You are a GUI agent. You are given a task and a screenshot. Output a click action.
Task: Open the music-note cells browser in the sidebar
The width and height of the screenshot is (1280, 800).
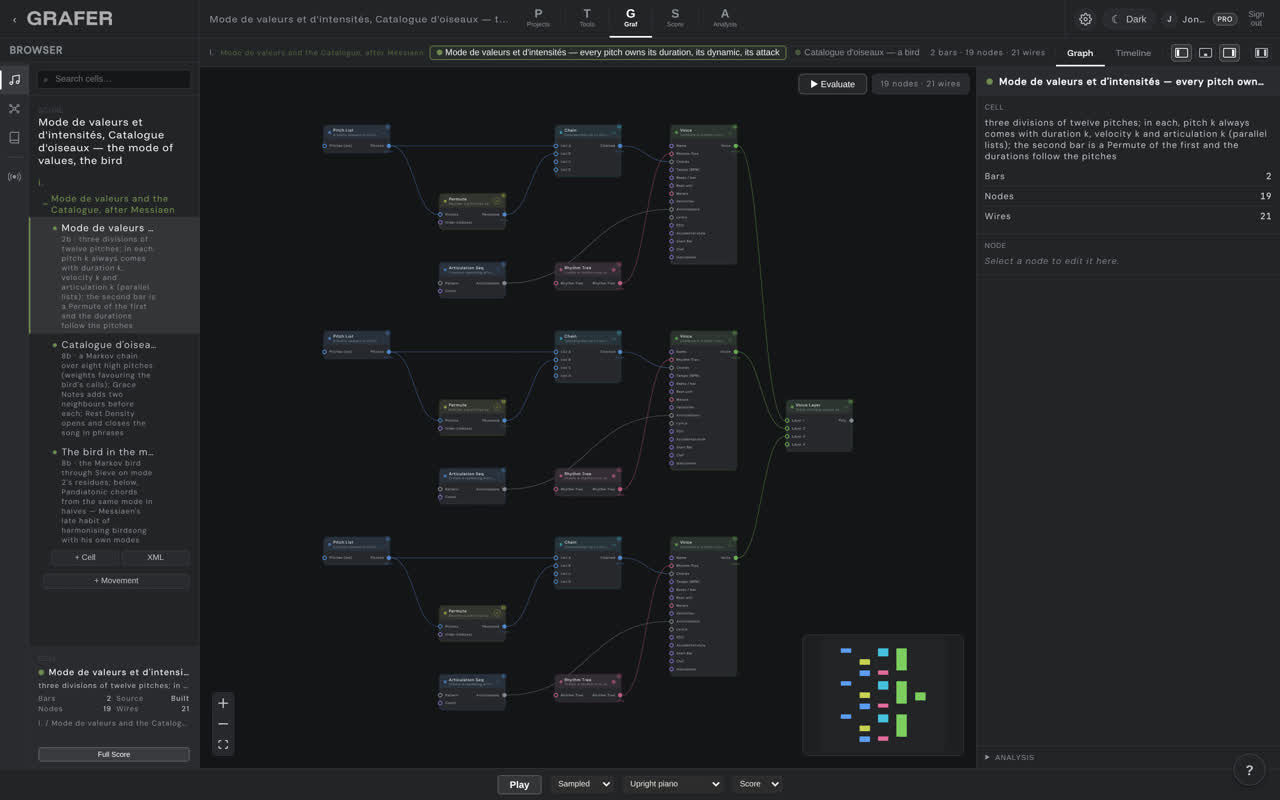14,80
